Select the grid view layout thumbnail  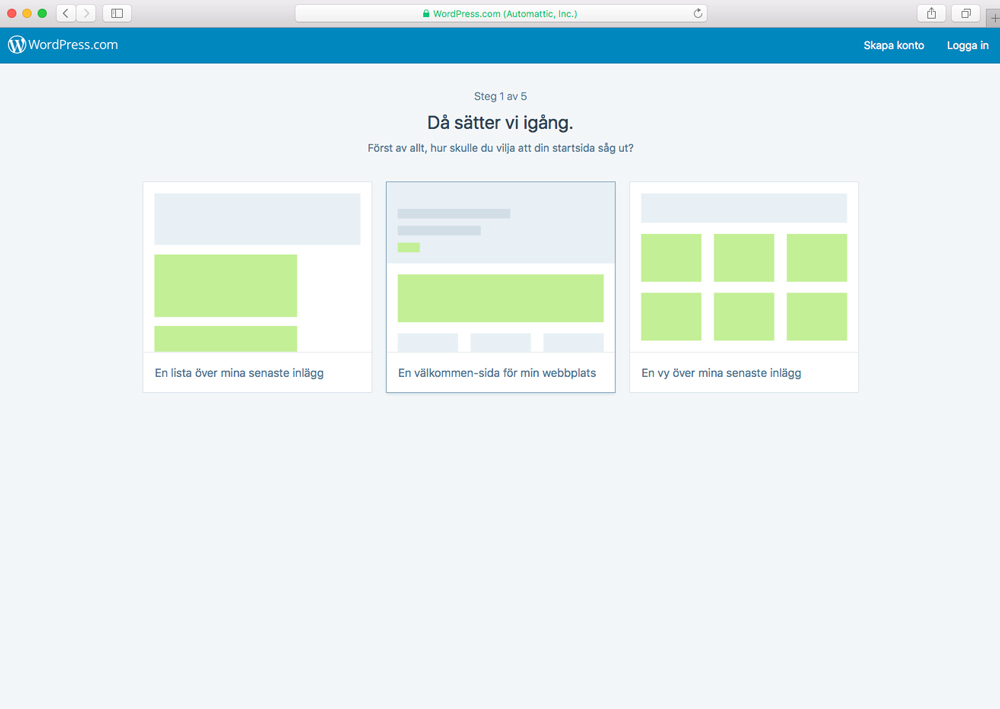[x=743, y=268]
